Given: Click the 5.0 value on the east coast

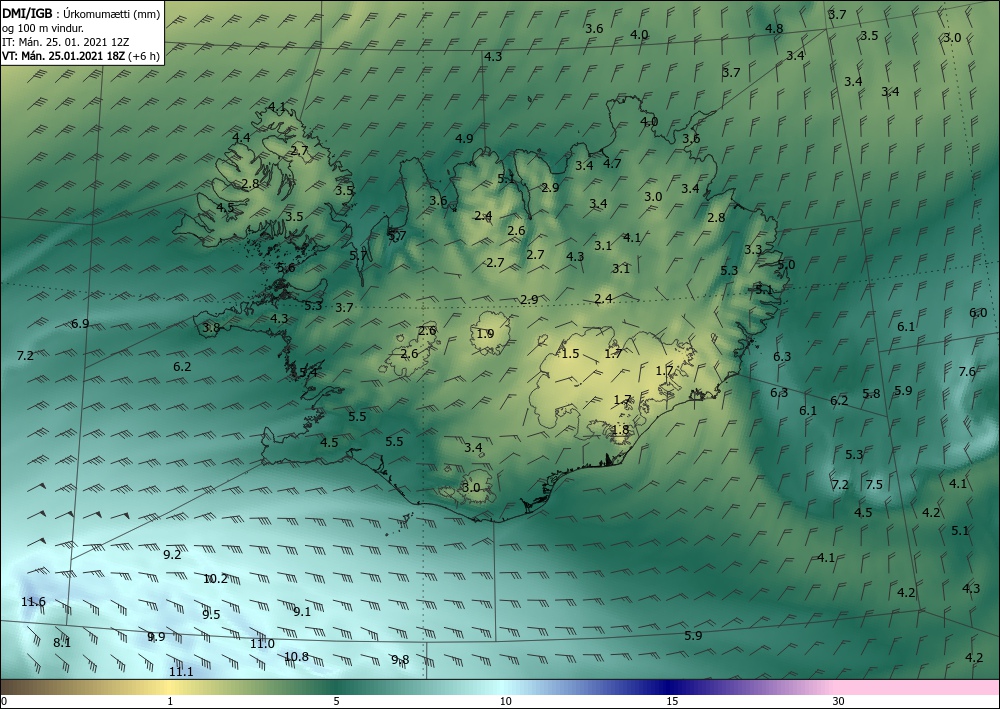Looking at the screenshot, I should (786, 264).
